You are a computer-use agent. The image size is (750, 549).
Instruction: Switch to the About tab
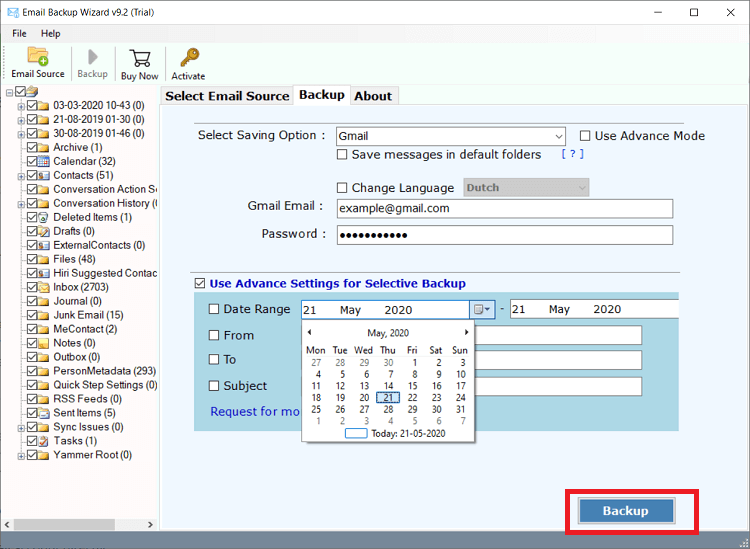[x=373, y=96]
